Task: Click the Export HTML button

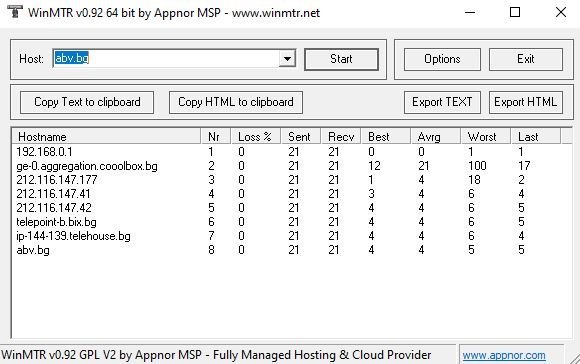Action: tap(526, 102)
